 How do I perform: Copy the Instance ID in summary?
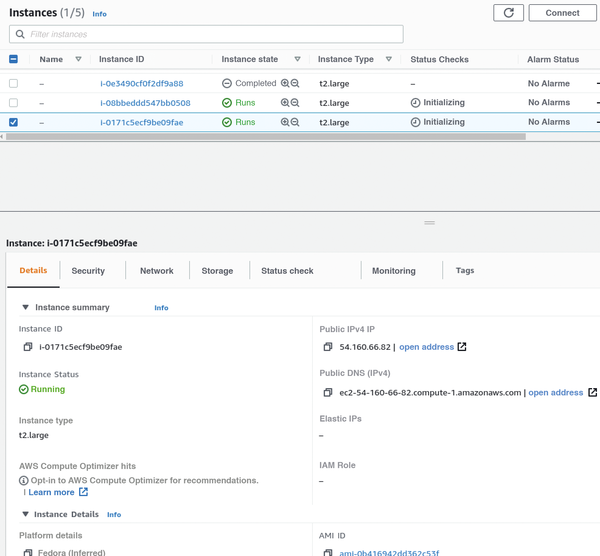click(x=28, y=347)
